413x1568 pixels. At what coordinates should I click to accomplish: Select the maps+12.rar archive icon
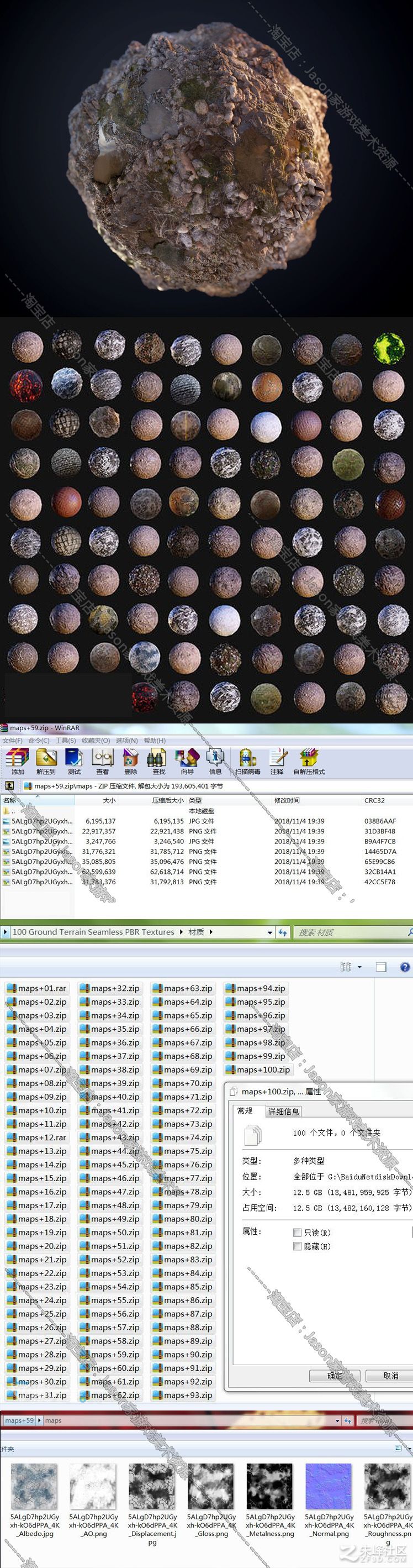click(x=11, y=1137)
